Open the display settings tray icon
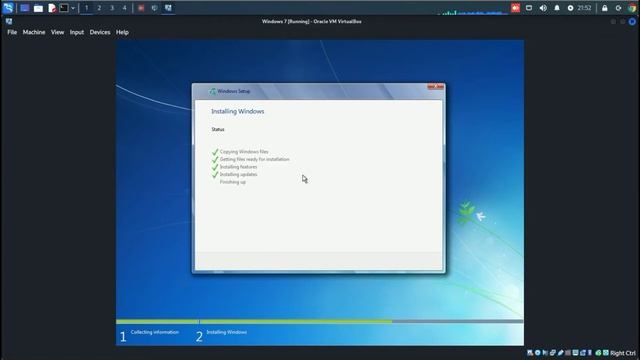The height and width of the screenshot is (360, 640). 529,8
